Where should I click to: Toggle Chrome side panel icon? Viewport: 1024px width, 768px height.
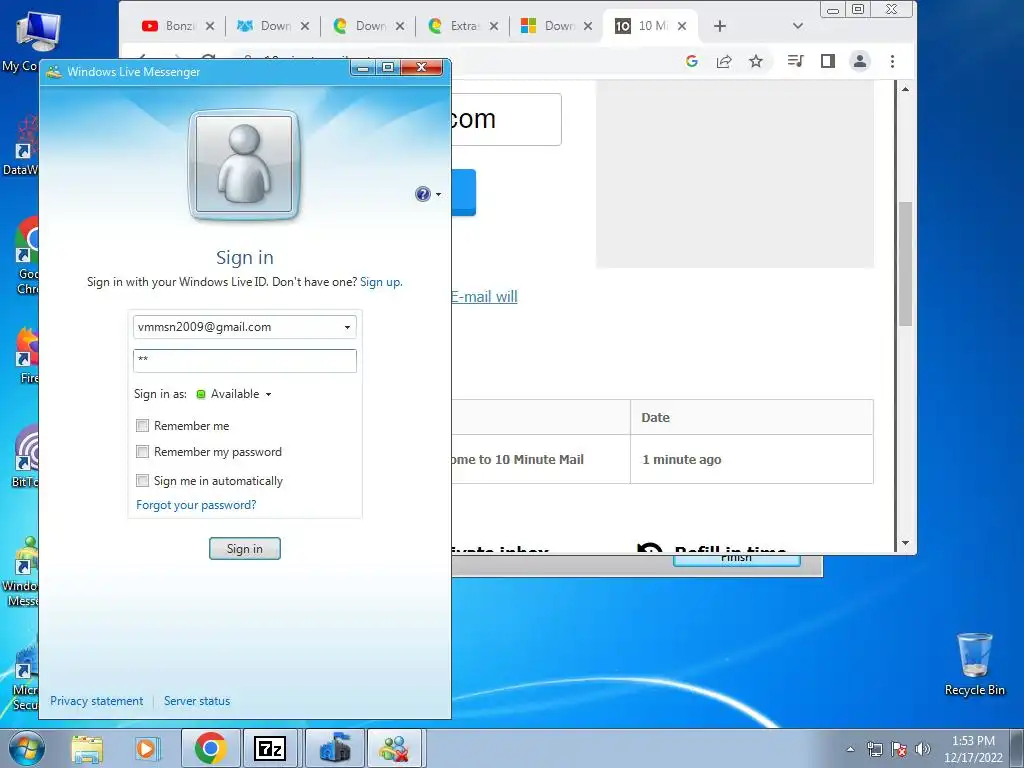pos(827,61)
